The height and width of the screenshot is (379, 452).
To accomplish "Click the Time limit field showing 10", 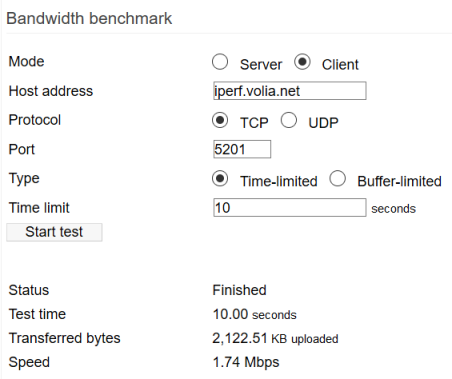I will click(290, 207).
